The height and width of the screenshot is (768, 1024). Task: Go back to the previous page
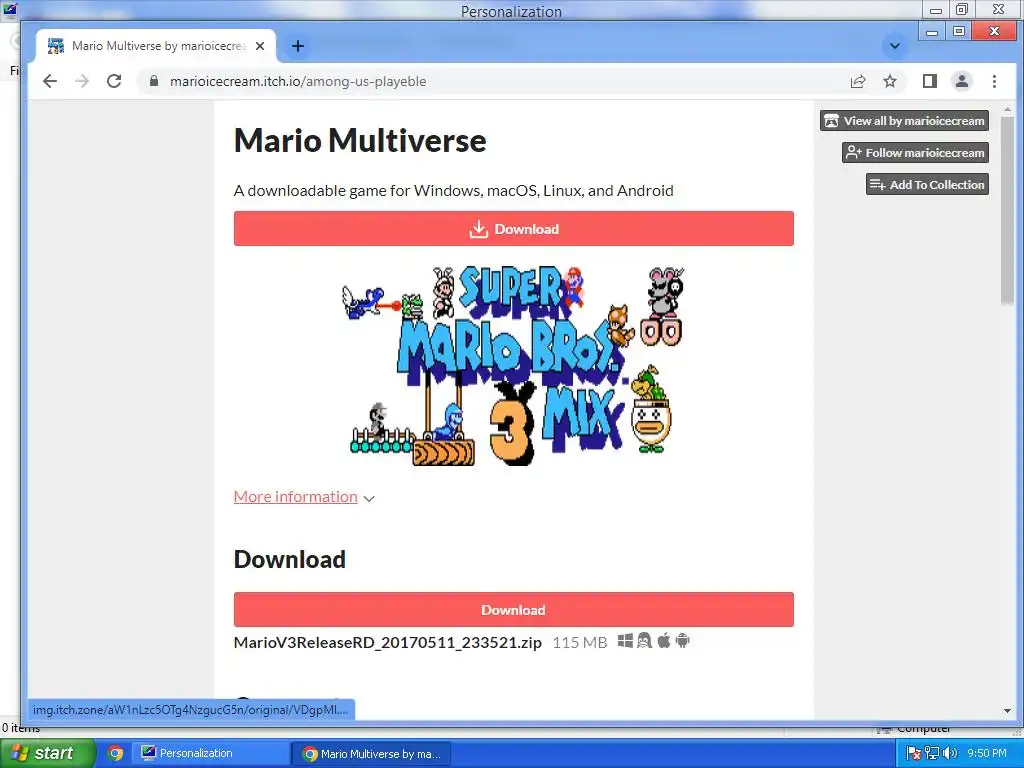[x=50, y=81]
